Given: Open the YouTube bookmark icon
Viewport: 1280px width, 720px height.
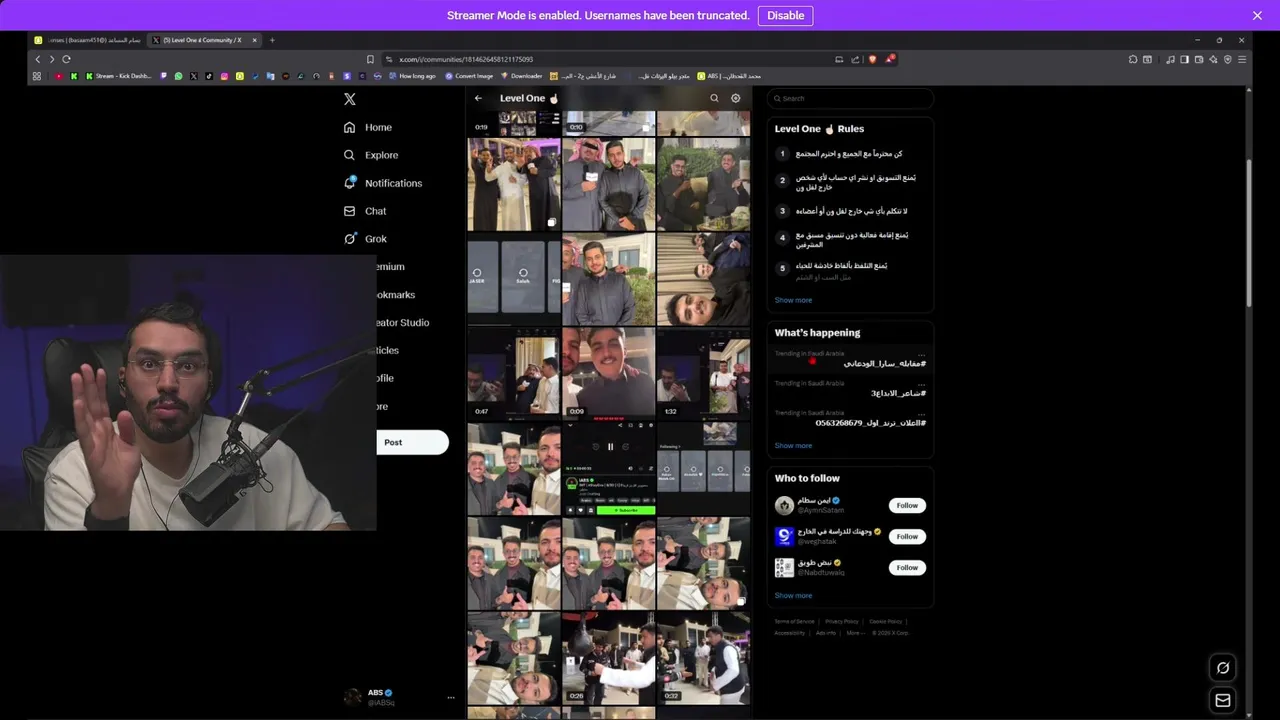Looking at the screenshot, I should pyautogui.click(x=58, y=76).
